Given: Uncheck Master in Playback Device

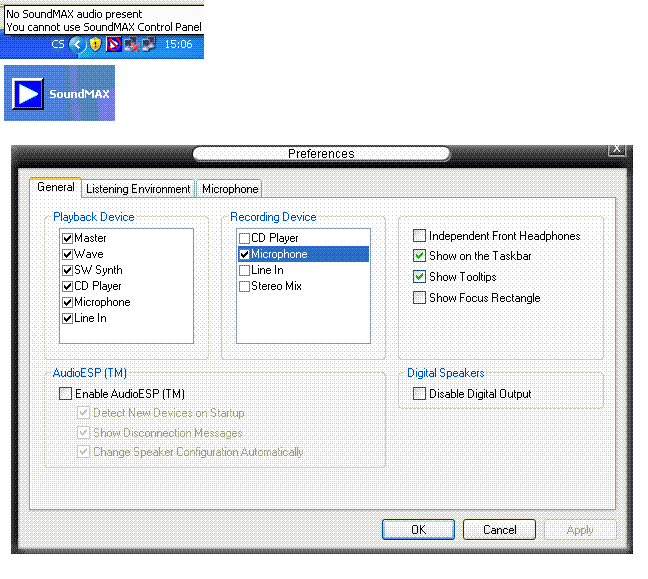Looking at the screenshot, I should pos(67,238).
